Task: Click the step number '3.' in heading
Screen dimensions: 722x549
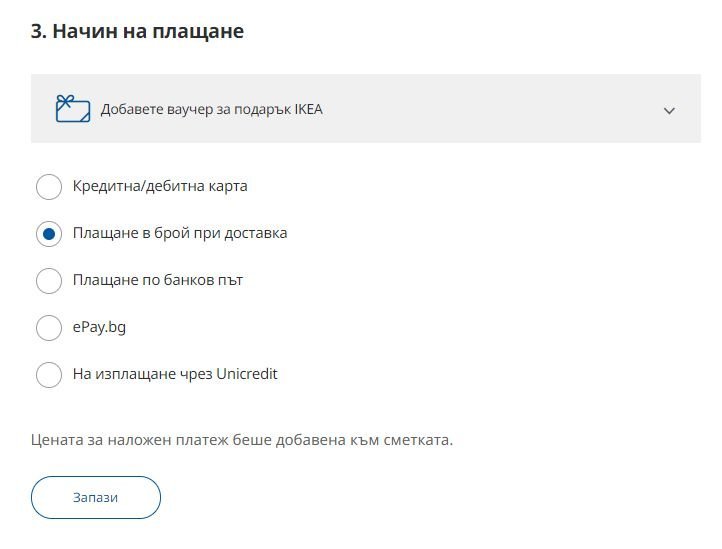Action: pos(39,31)
